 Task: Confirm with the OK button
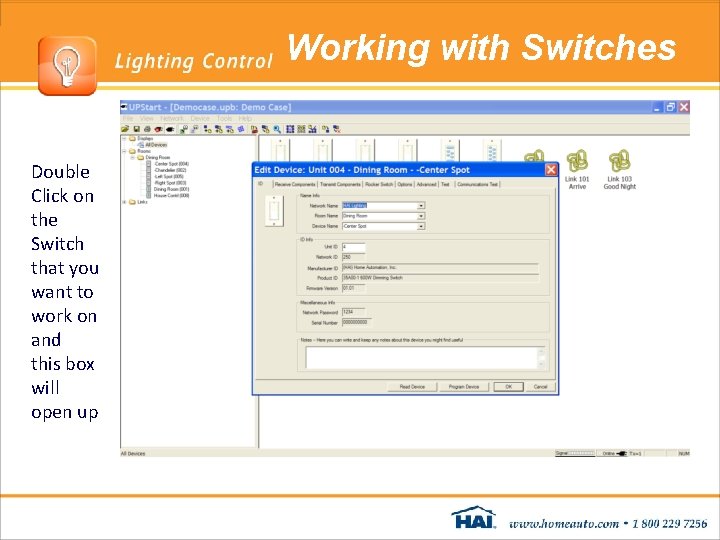[x=509, y=387]
